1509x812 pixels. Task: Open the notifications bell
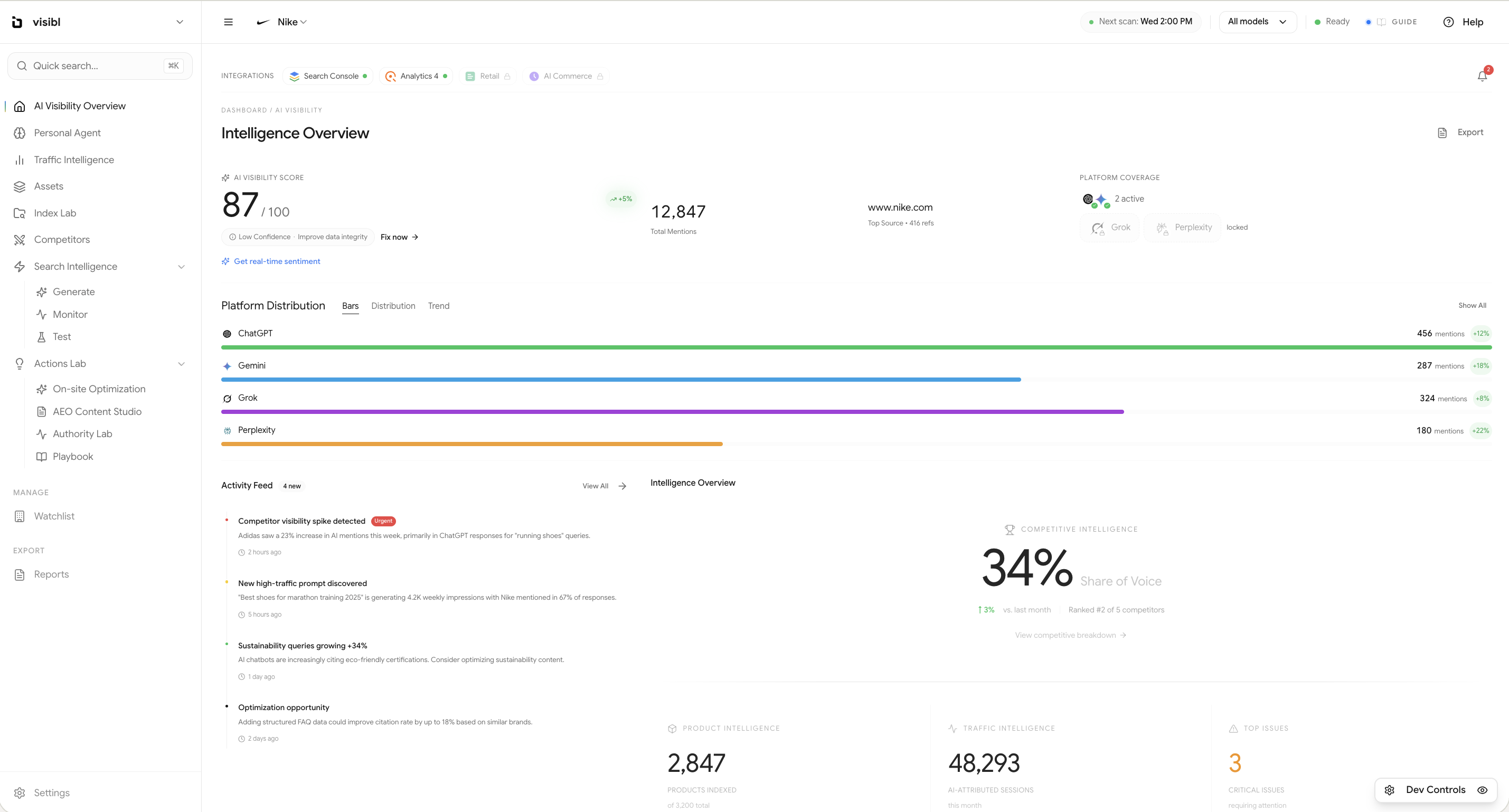tap(1483, 75)
